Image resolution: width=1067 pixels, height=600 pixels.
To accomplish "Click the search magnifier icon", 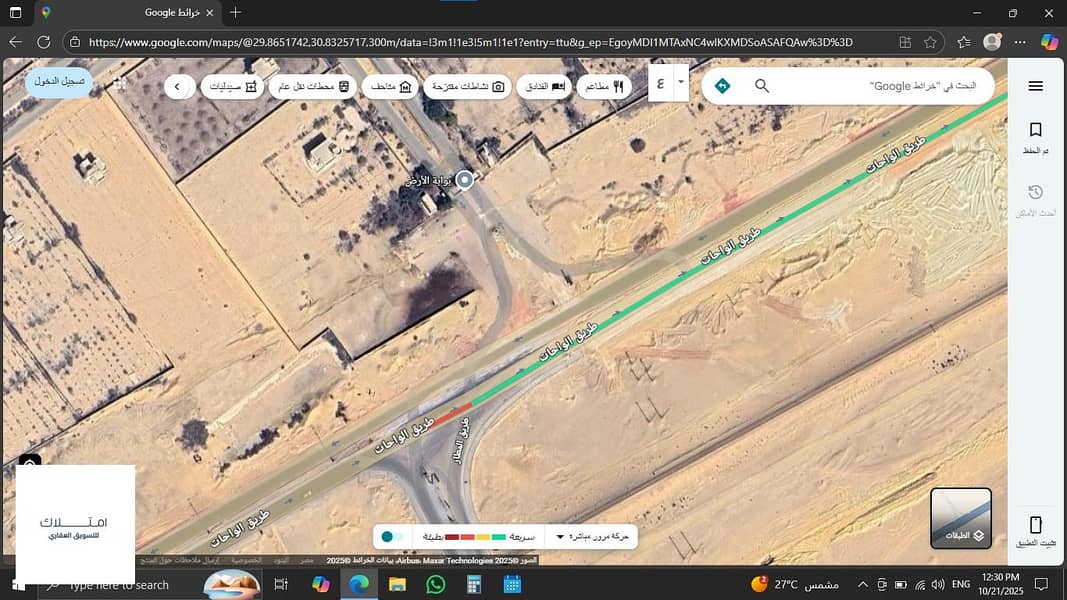I will 762,86.
